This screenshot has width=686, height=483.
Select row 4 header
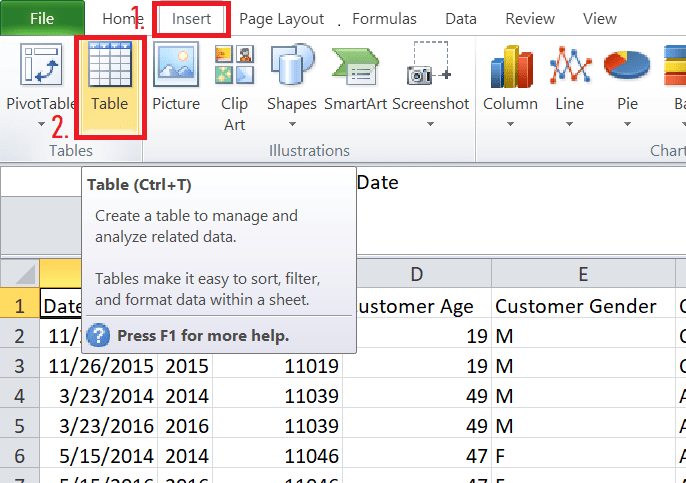19,395
